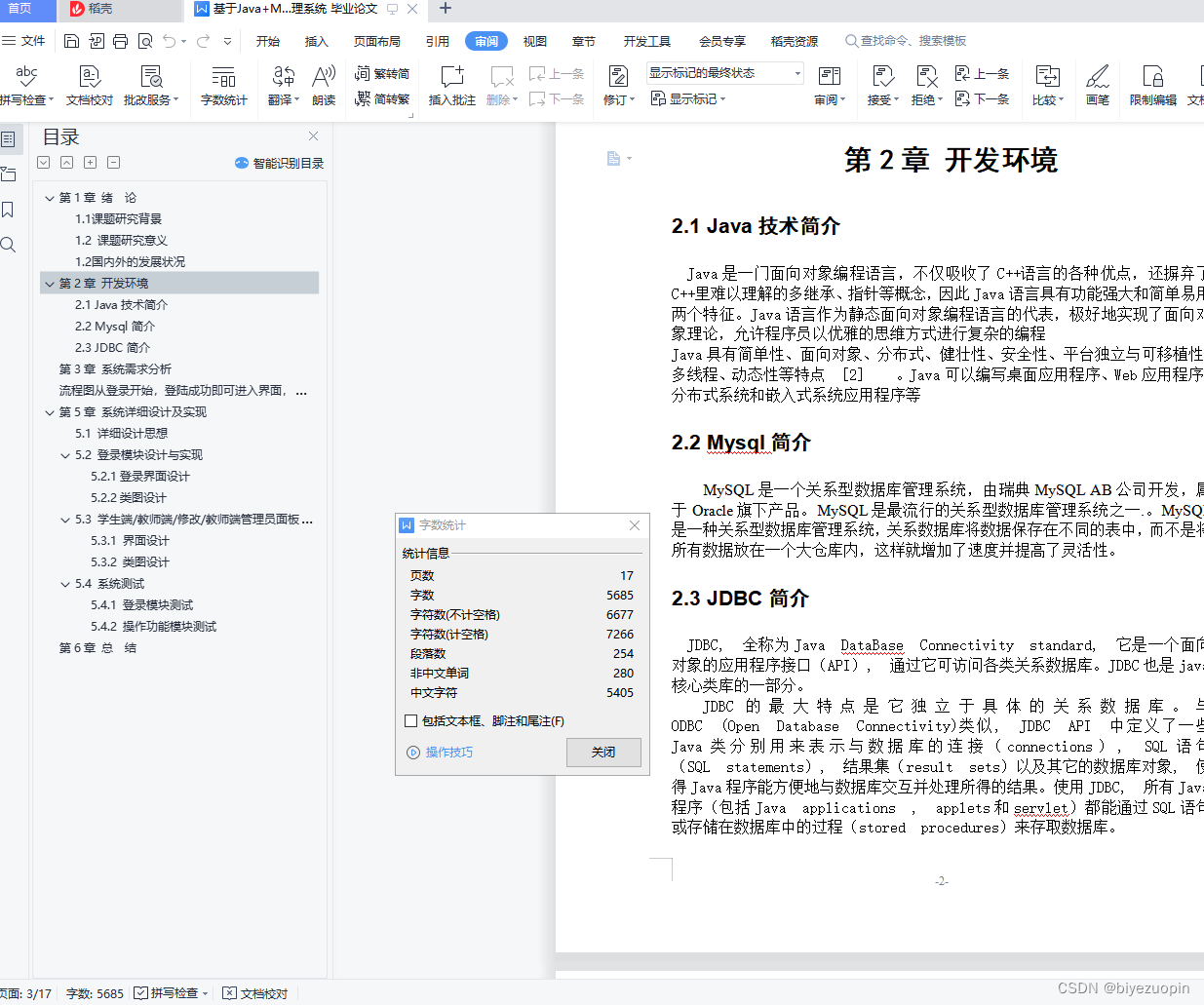Viewport: 1204px width, 1005px height.
Task: Check the select-all box above the outline tree
Action: [43, 163]
